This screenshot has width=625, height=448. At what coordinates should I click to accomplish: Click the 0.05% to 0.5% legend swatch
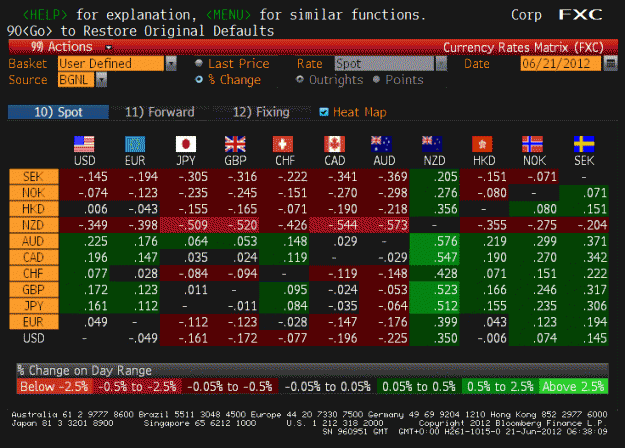coord(419,386)
